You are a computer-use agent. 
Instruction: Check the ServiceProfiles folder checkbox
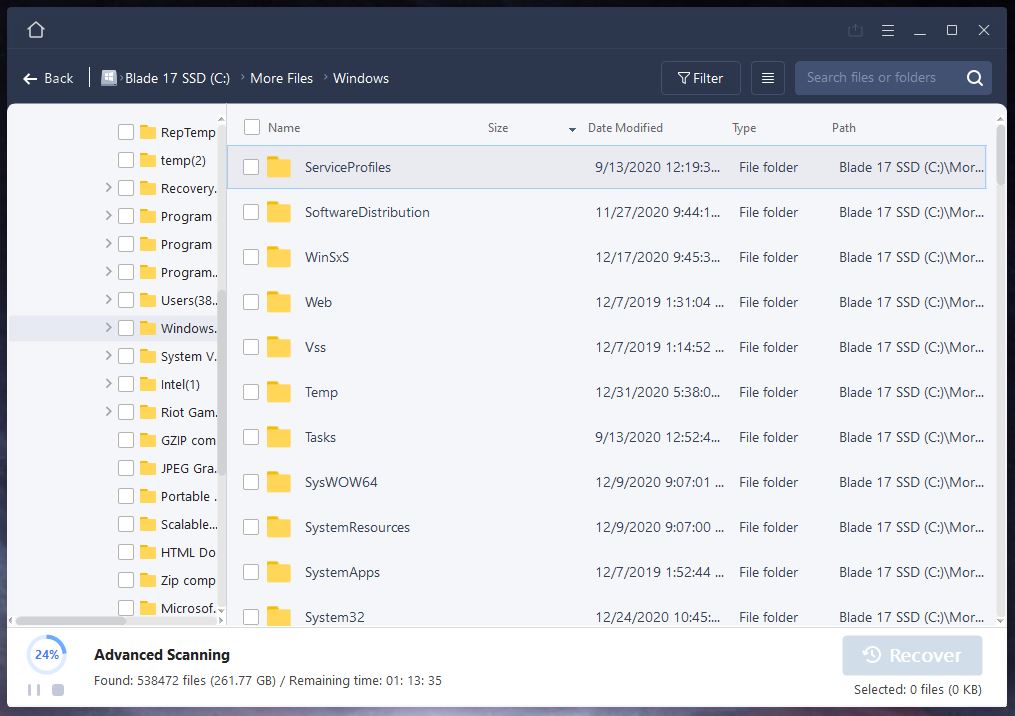point(251,167)
